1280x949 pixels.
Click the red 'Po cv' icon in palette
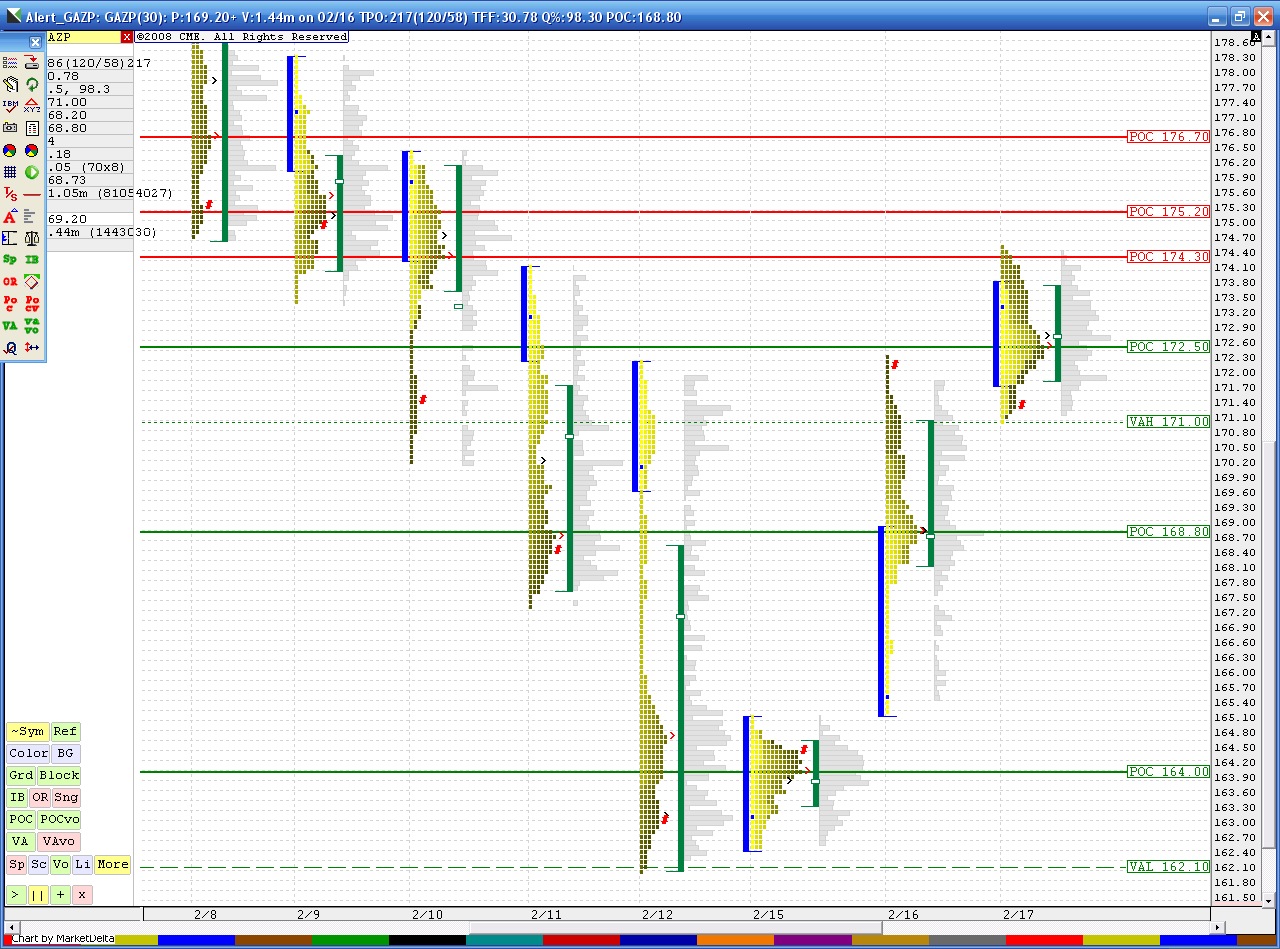point(32,303)
